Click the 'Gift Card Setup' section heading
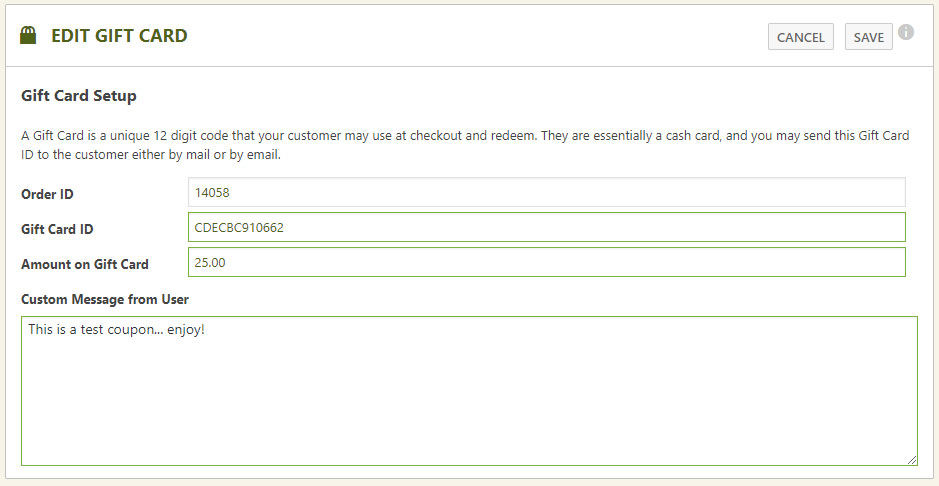 (x=79, y=96)
